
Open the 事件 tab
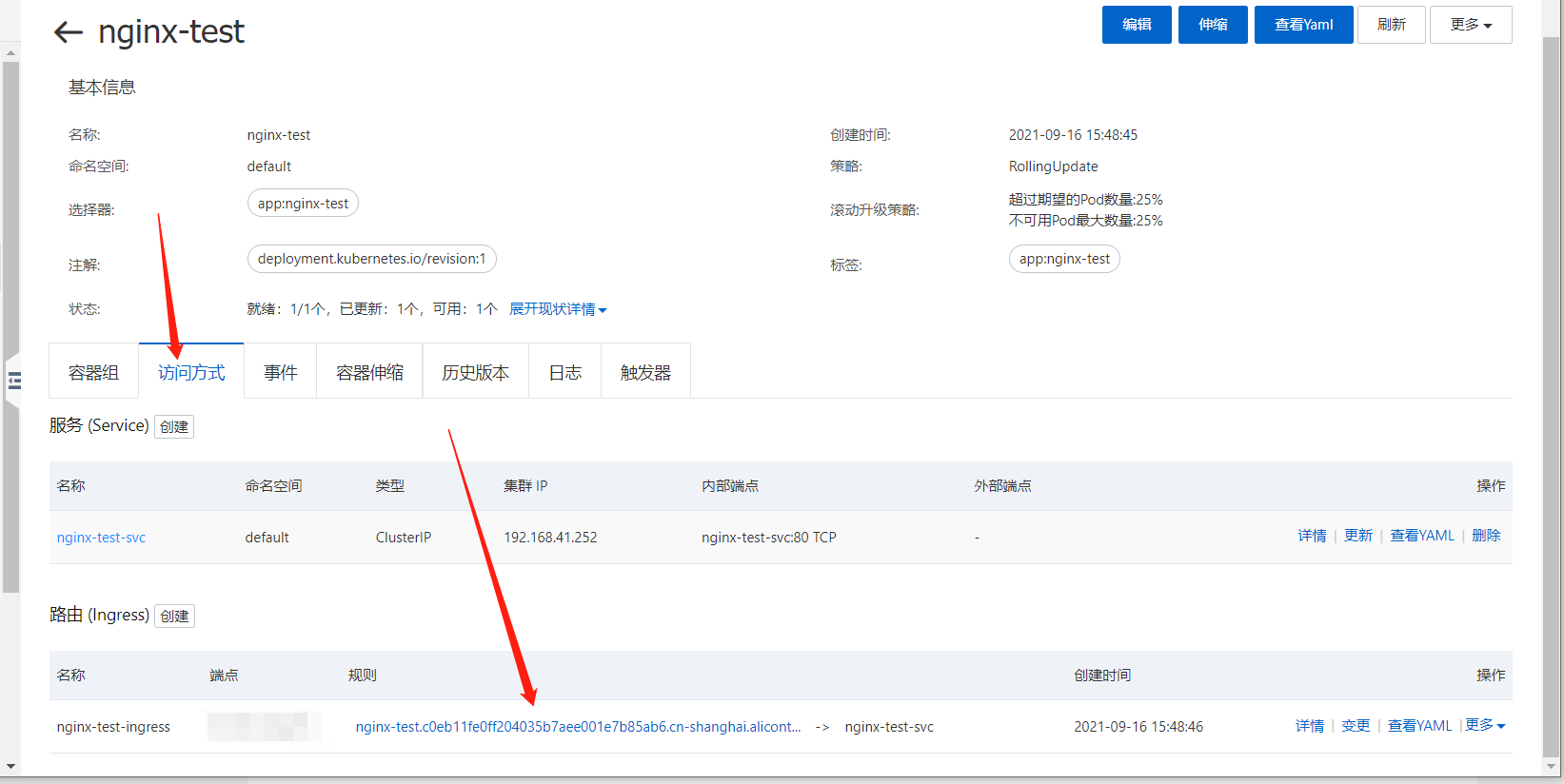pos(281,373)
